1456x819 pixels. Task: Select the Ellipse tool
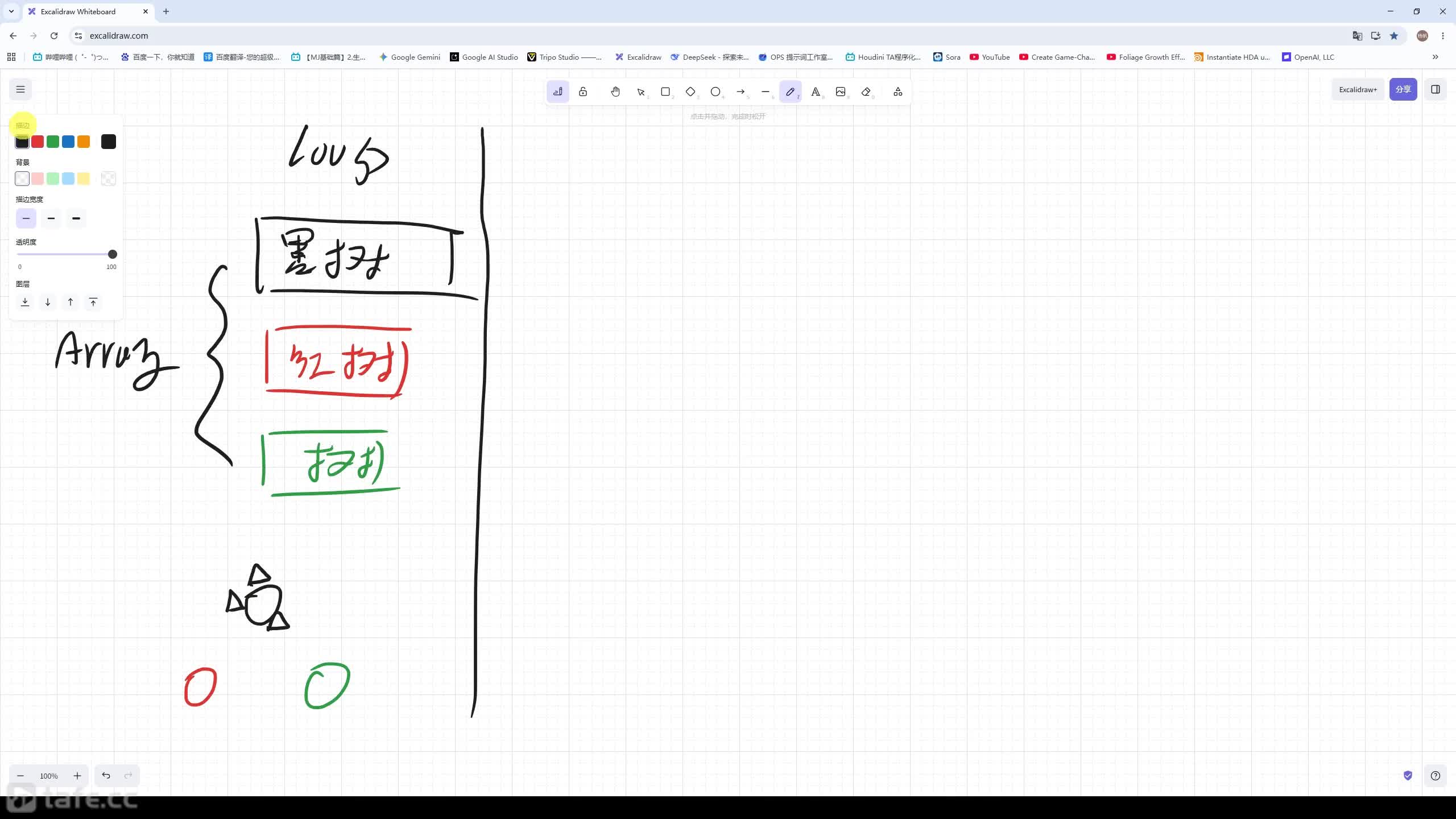coord(715,92)
